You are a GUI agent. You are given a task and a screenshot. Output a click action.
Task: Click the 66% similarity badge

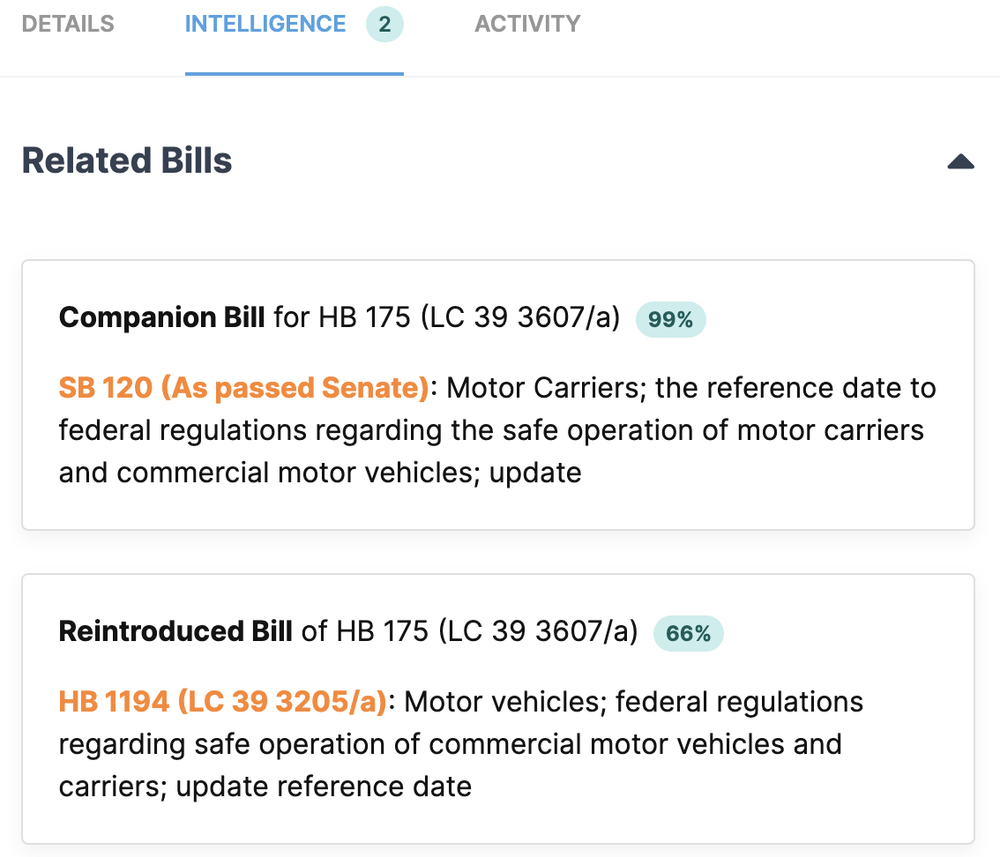coord(688,634)
